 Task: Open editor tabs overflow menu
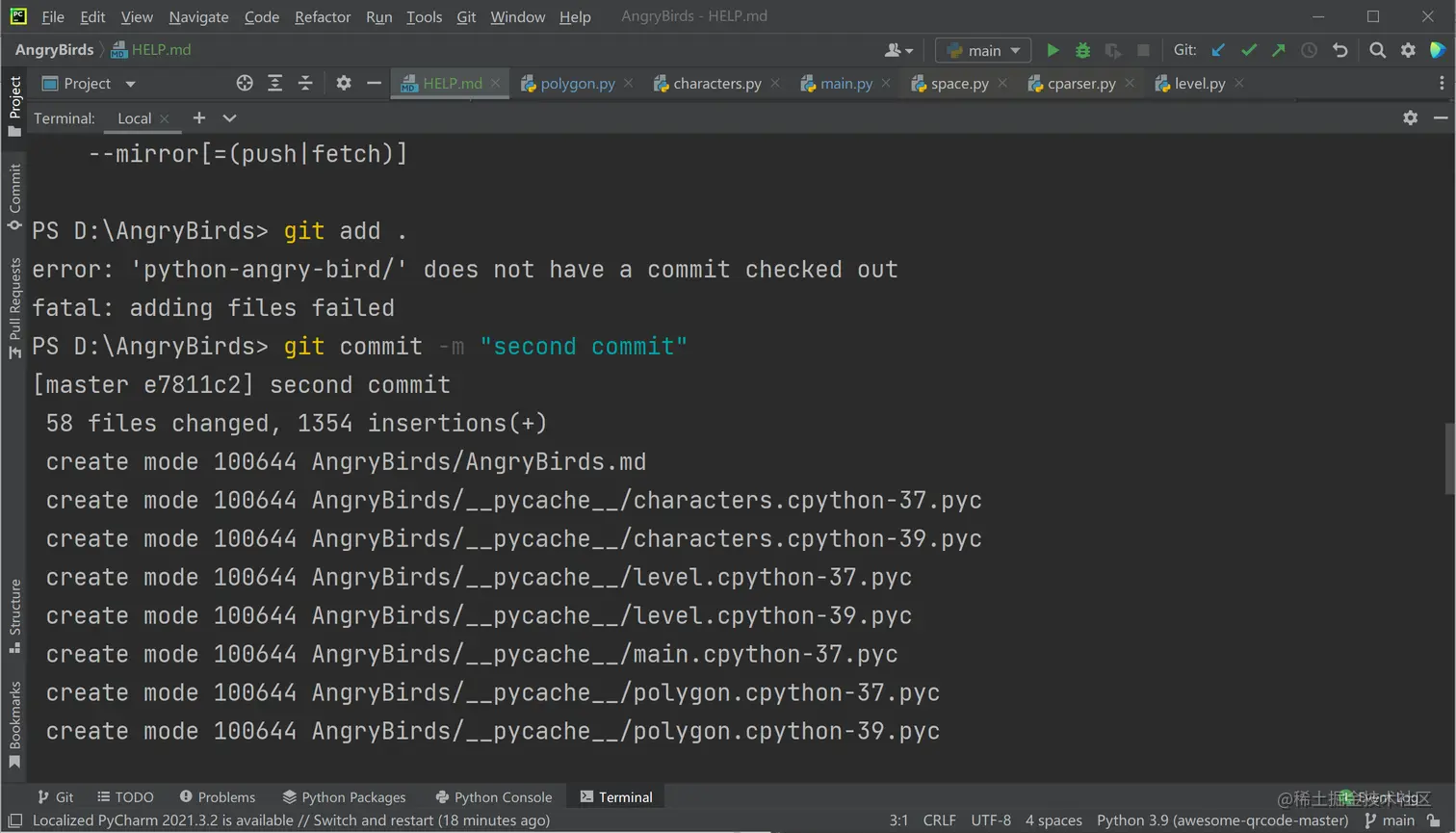coord(1442,84)
